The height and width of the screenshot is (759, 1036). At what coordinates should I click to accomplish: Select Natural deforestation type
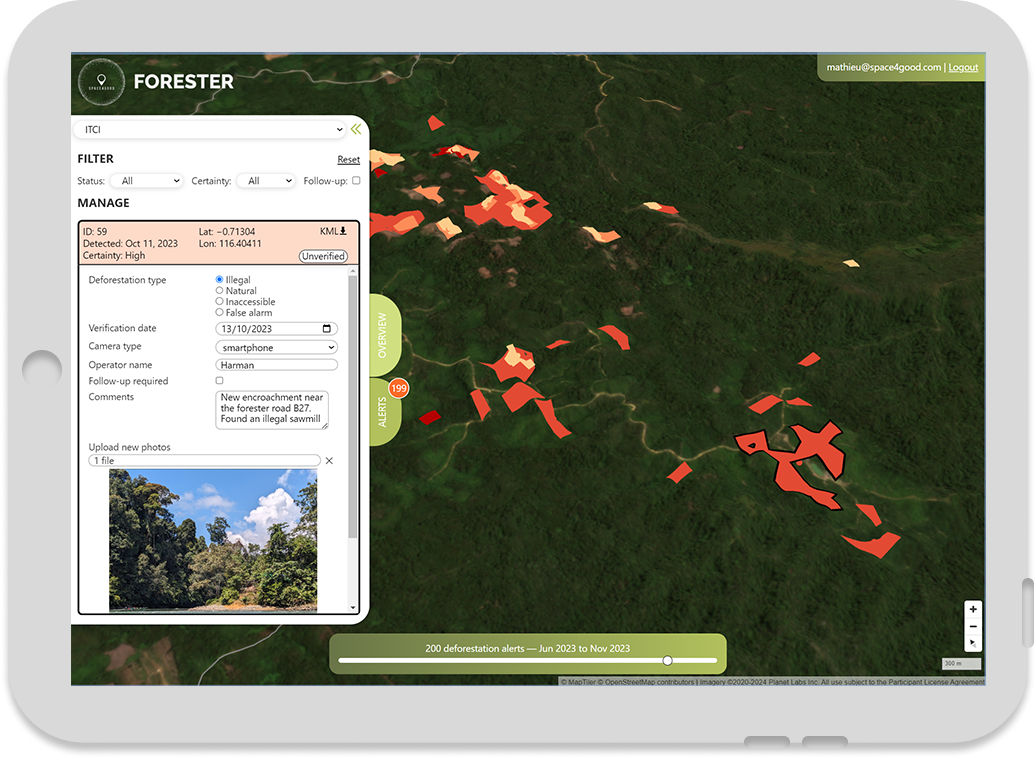pos(220,291)
